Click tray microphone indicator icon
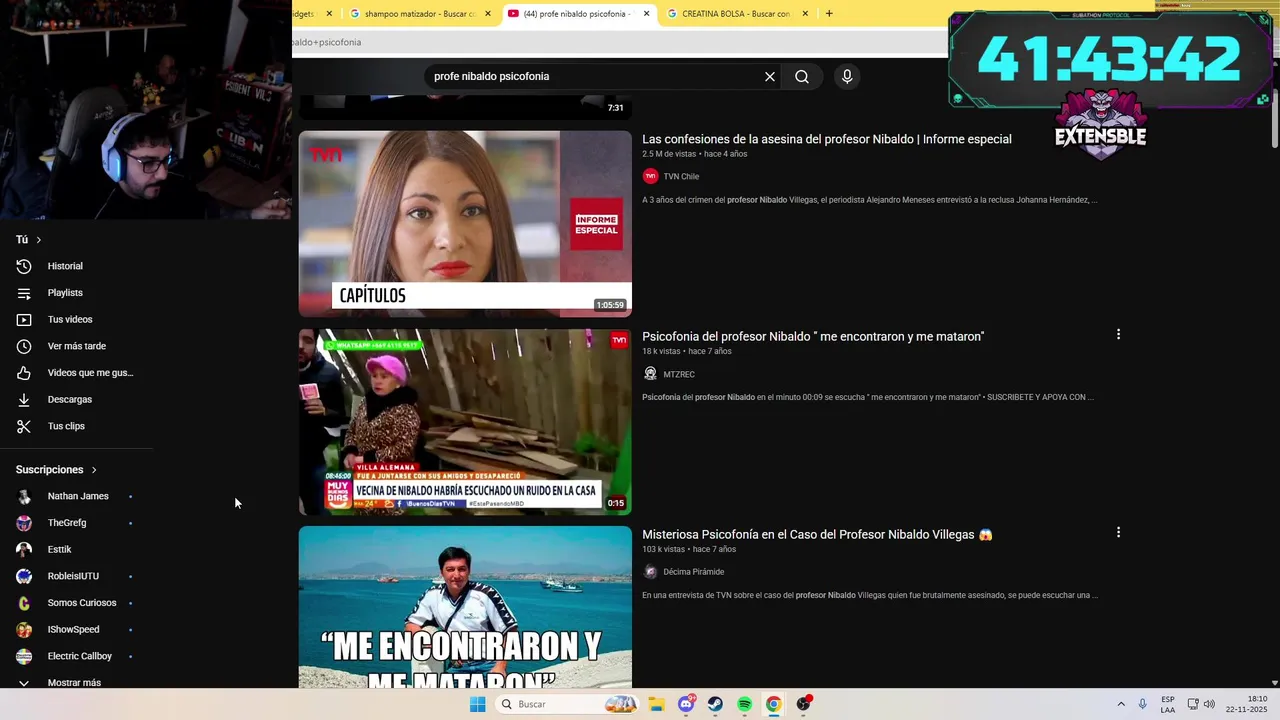The image size is (1280, 720). click(1143, 704)
